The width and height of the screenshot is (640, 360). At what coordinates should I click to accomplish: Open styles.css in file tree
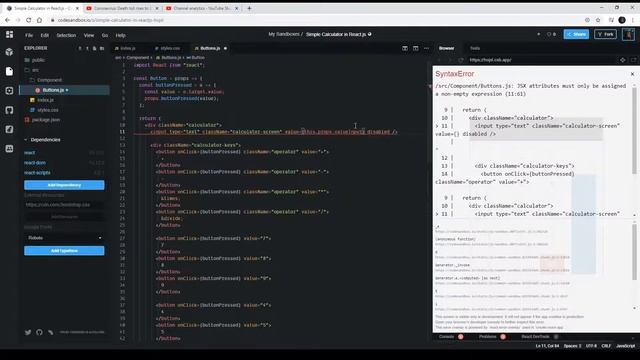pyautogui.click(x=48, y=110)
